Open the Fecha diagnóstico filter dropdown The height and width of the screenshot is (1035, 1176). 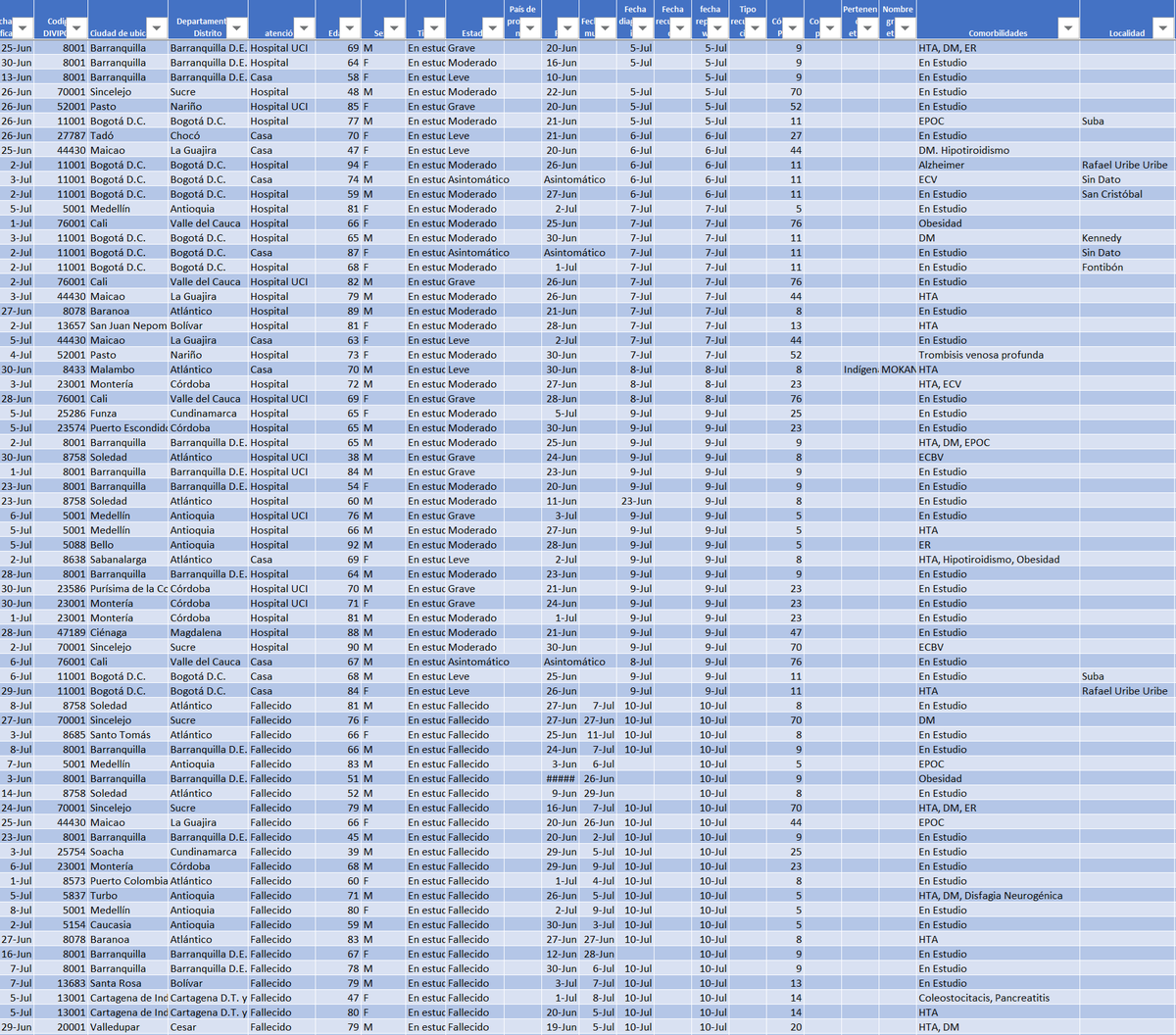click(643, 28)
